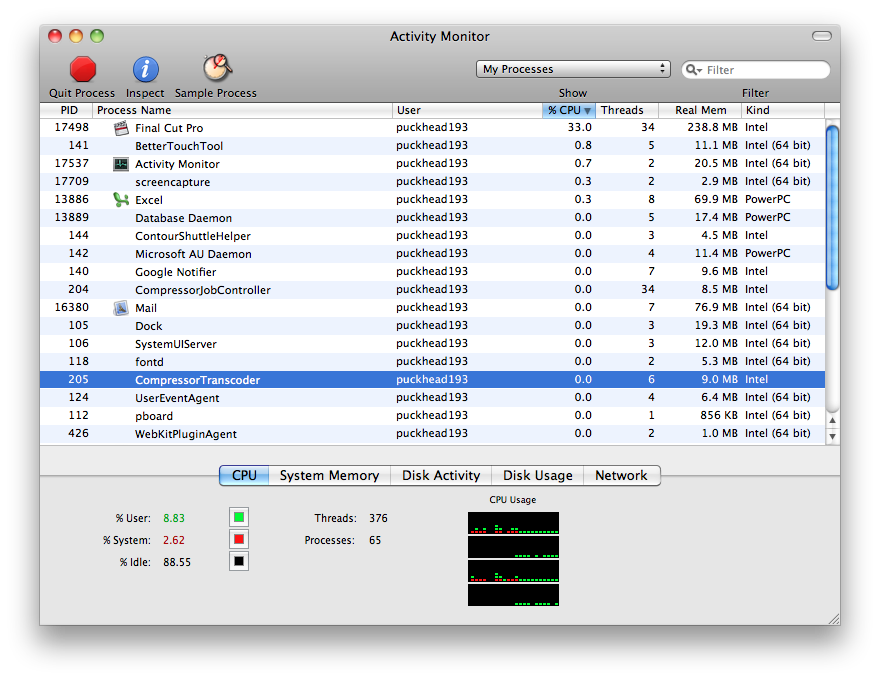Select the fontd process row
Screen dimensions: 880x680
[x=432, y=361]
